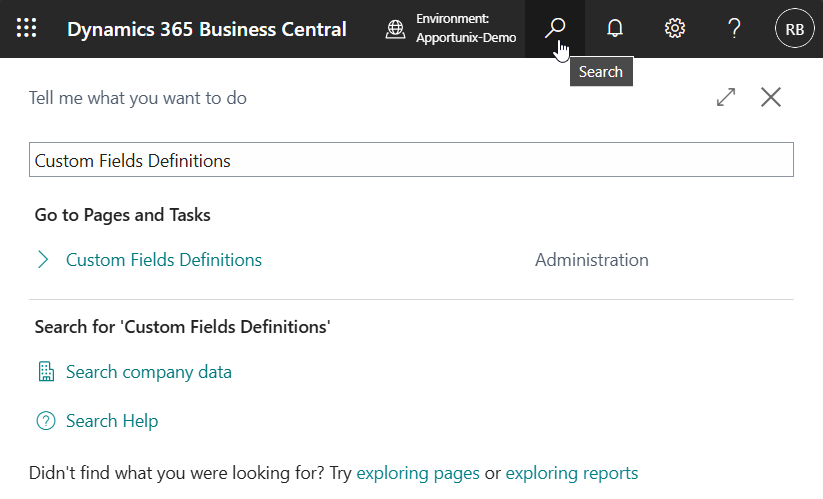The image size is (823, 499).
Task: Close the Tell Me search dialog
Action: tap(770, 97)
